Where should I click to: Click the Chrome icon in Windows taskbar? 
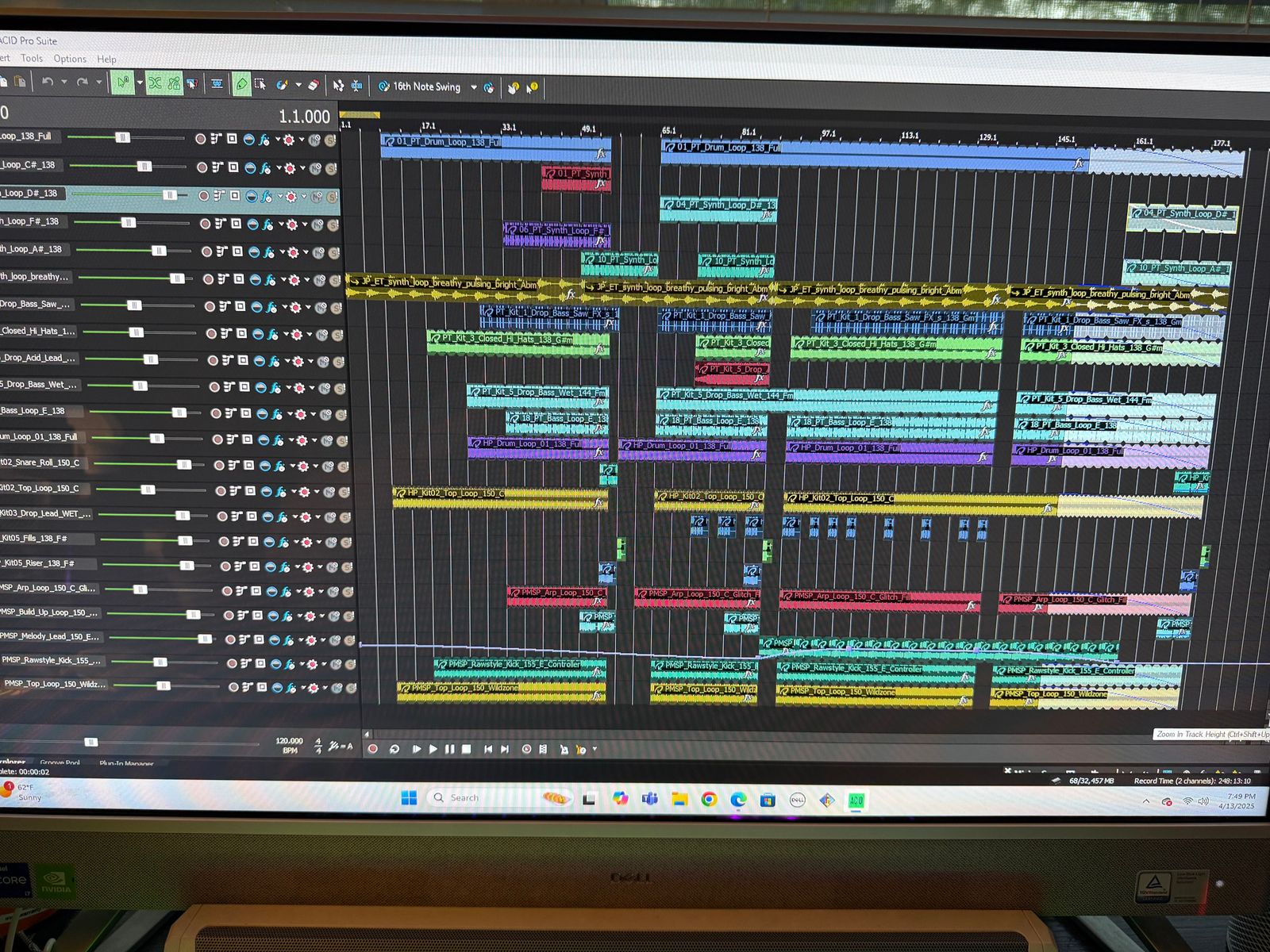coord(709,799)
